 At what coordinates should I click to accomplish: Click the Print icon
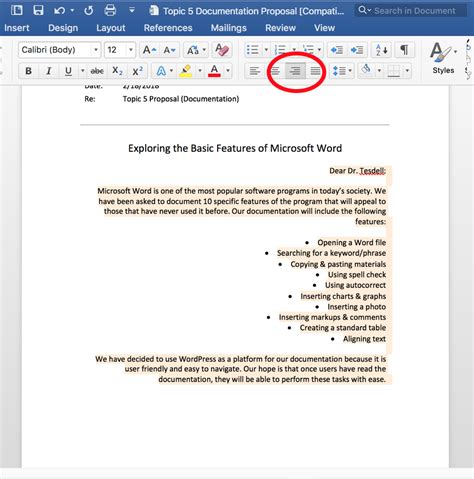coord(110,10)
